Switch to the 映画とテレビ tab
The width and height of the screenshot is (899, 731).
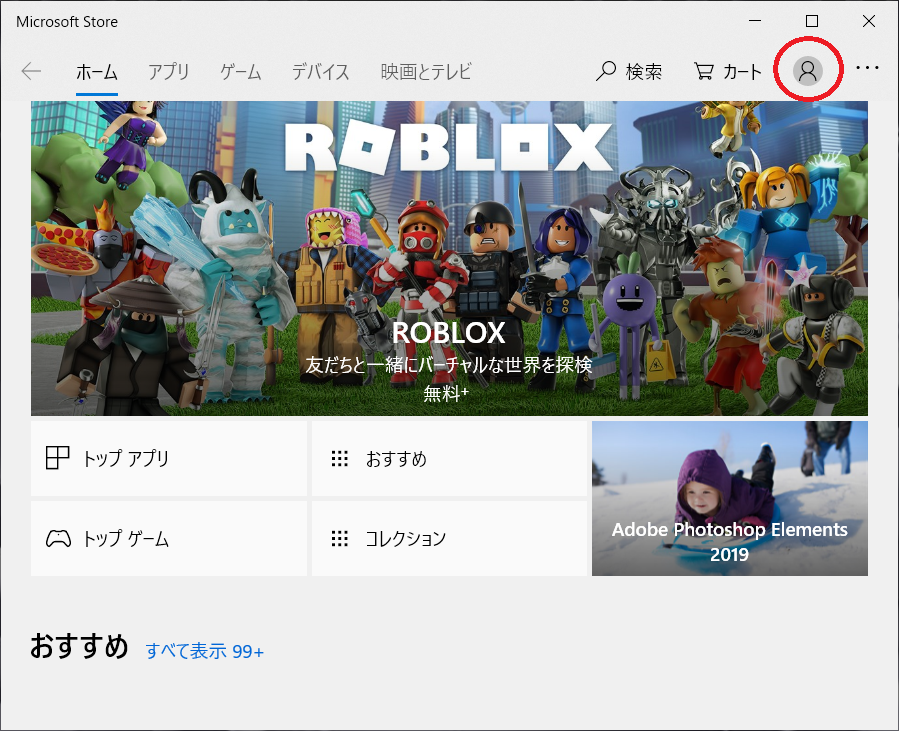(426, 72)
